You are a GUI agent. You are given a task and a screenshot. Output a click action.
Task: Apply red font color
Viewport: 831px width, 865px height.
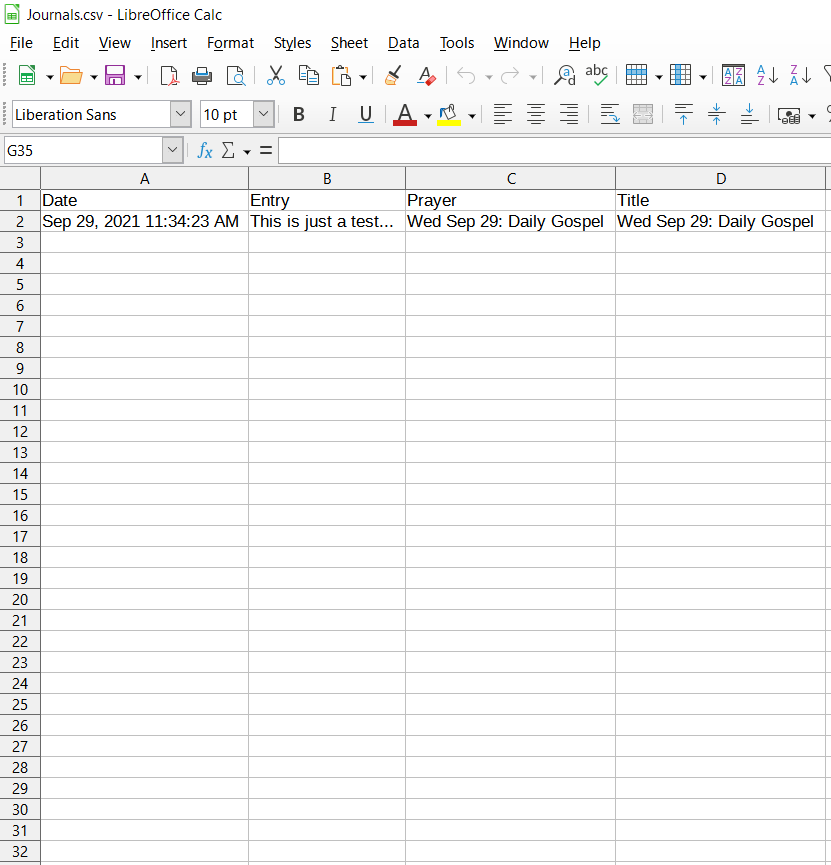coord(405,115)
